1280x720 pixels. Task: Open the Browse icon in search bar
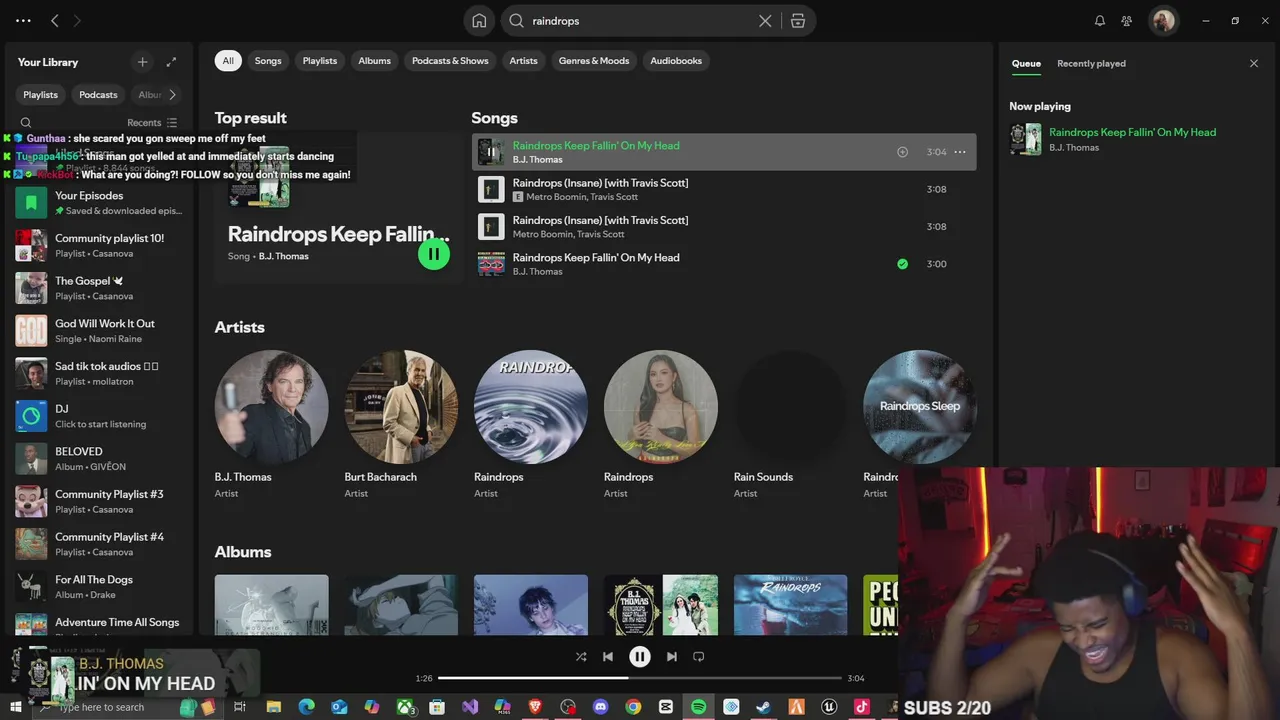pyautogui.click(x=797, y=21)
